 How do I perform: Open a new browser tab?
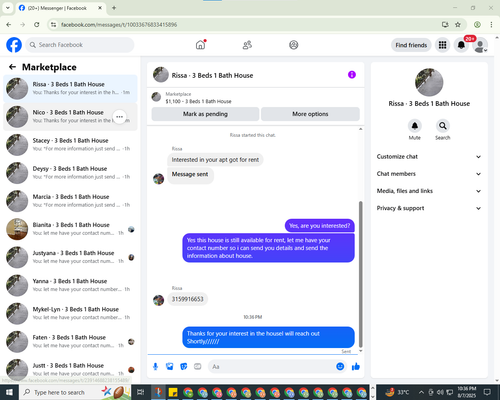114,8
